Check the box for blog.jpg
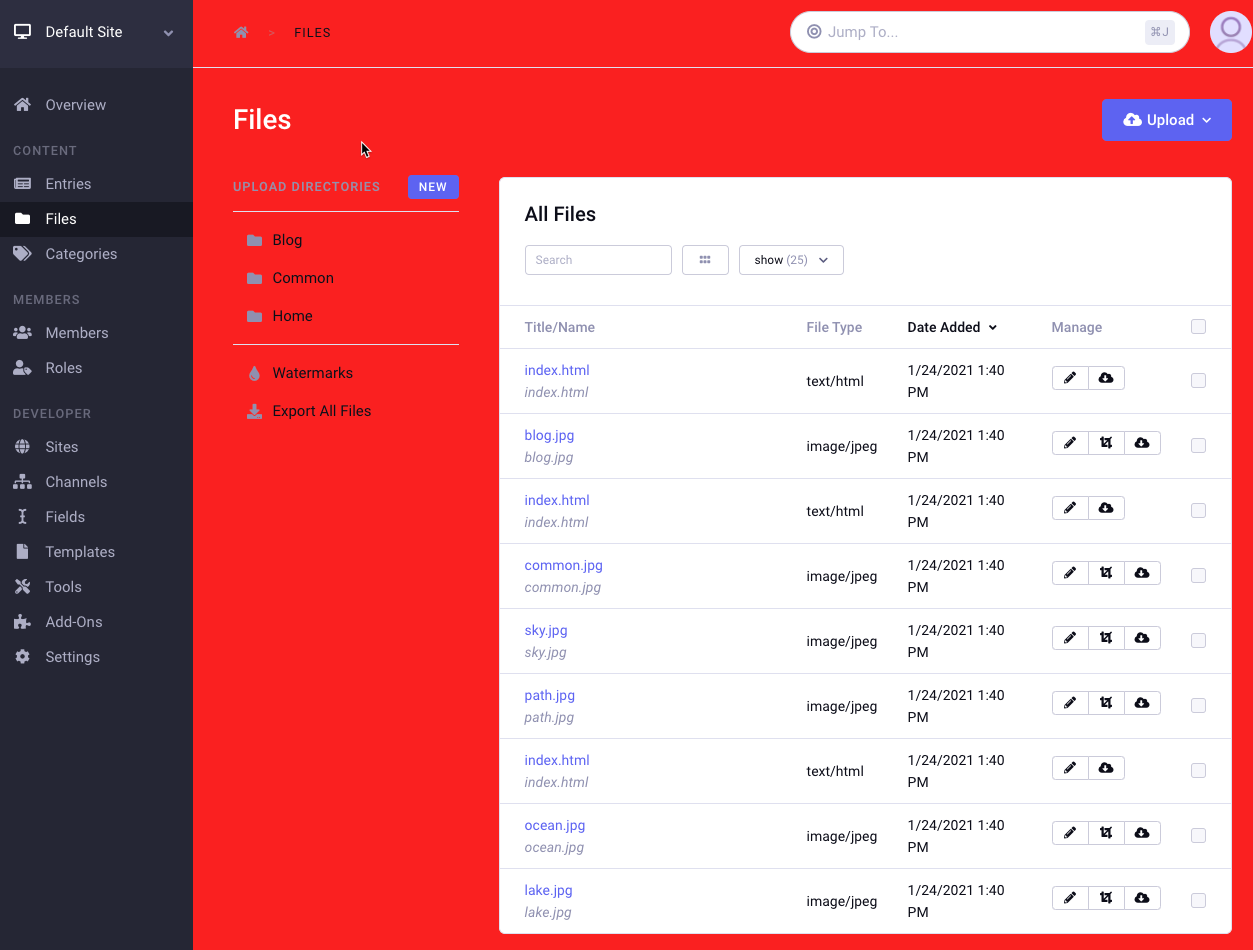Viewport: 1253px width, 950px height. tap(1198, 445)
